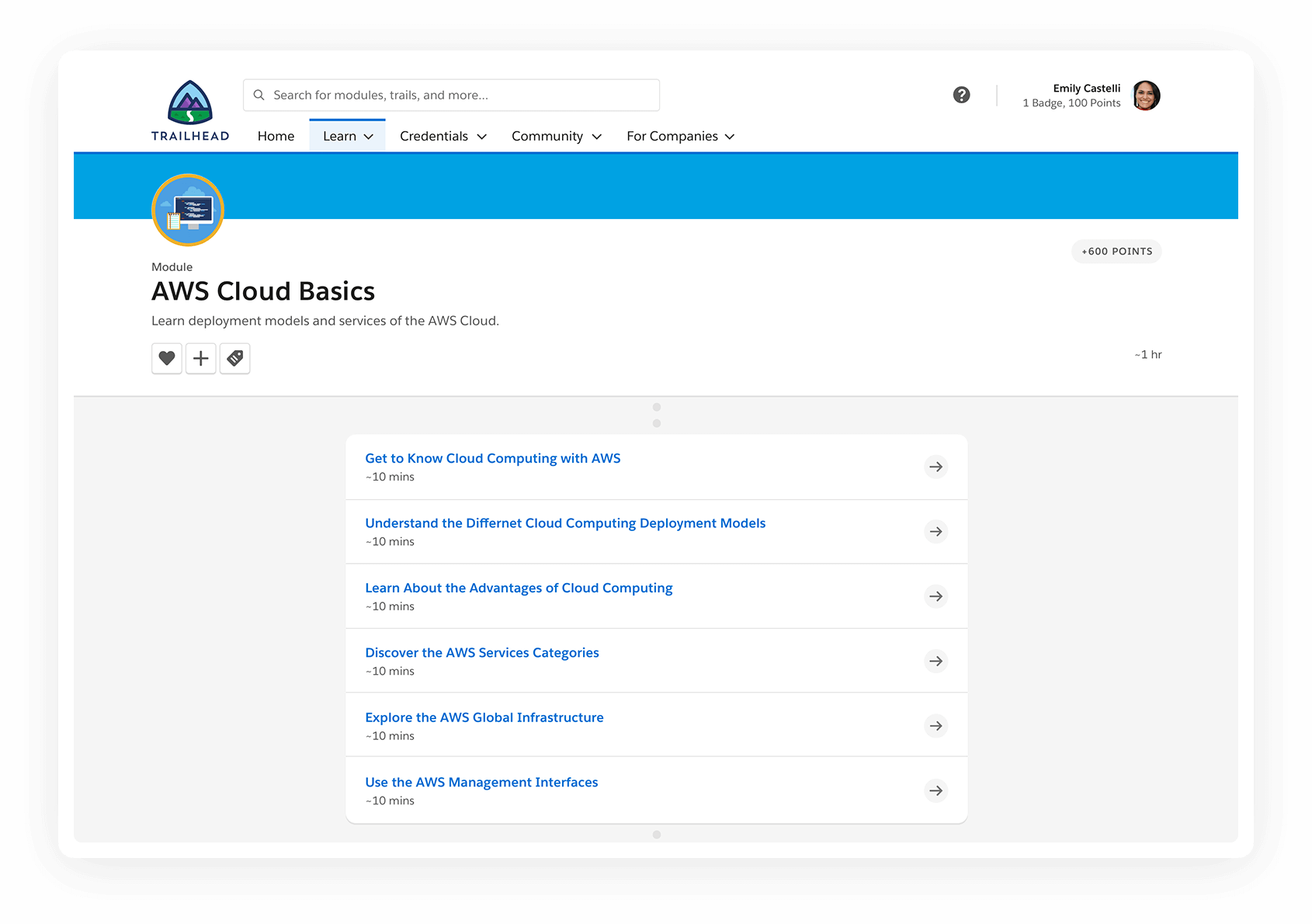Viewport: 1312px width, 924px height.
Task: Click arrow beside Use the AWS Management Interfaces
Action: (x=935, y=790)
